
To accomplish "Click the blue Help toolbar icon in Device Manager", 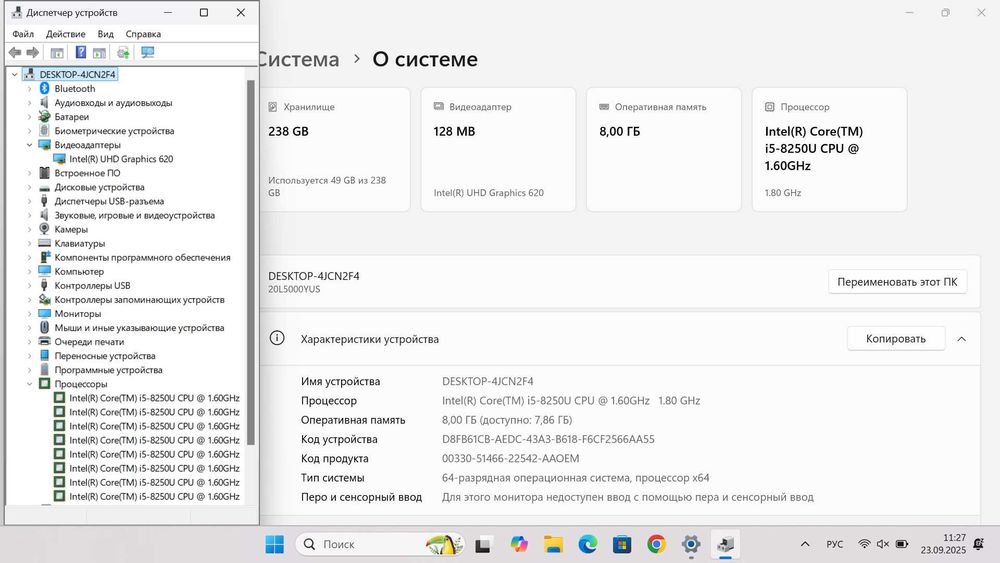I will click(80, 52).
